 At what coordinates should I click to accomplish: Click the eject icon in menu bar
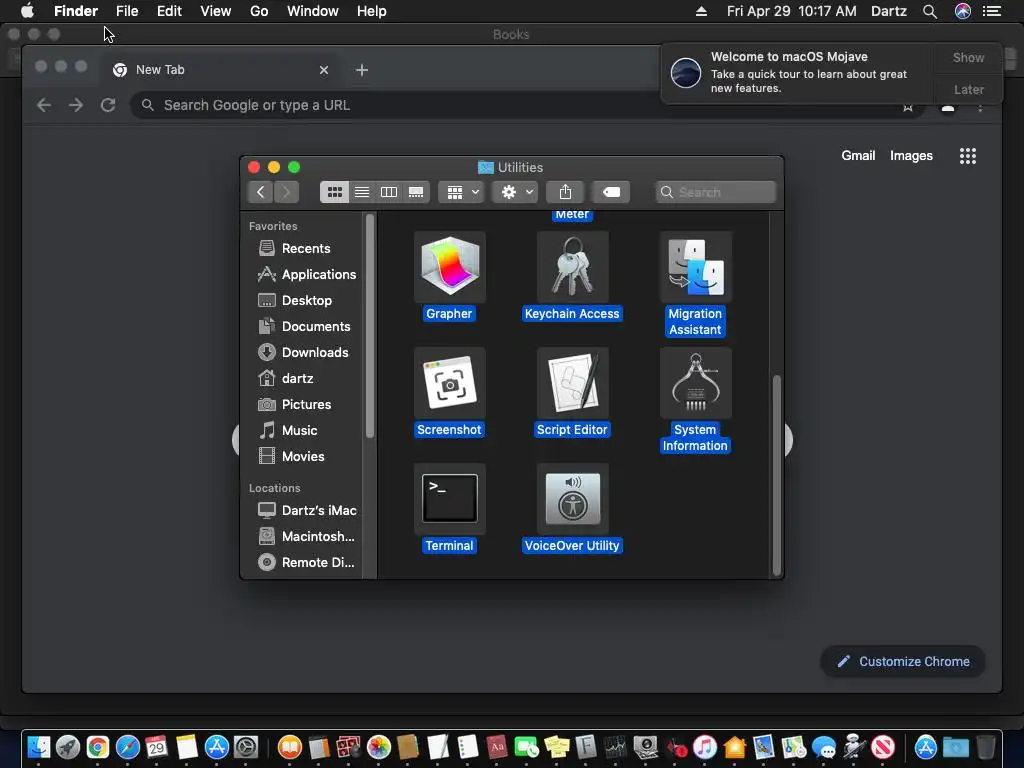pyautogui.click(x=701, y=11)
